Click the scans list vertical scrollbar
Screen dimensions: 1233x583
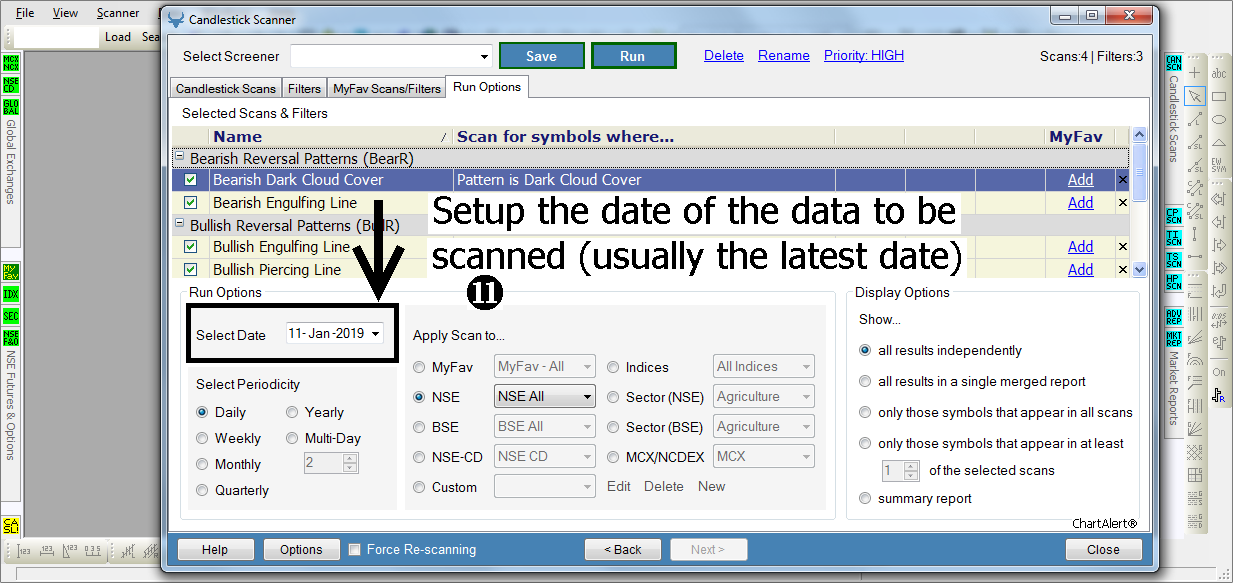click(x=1139, y=202)
